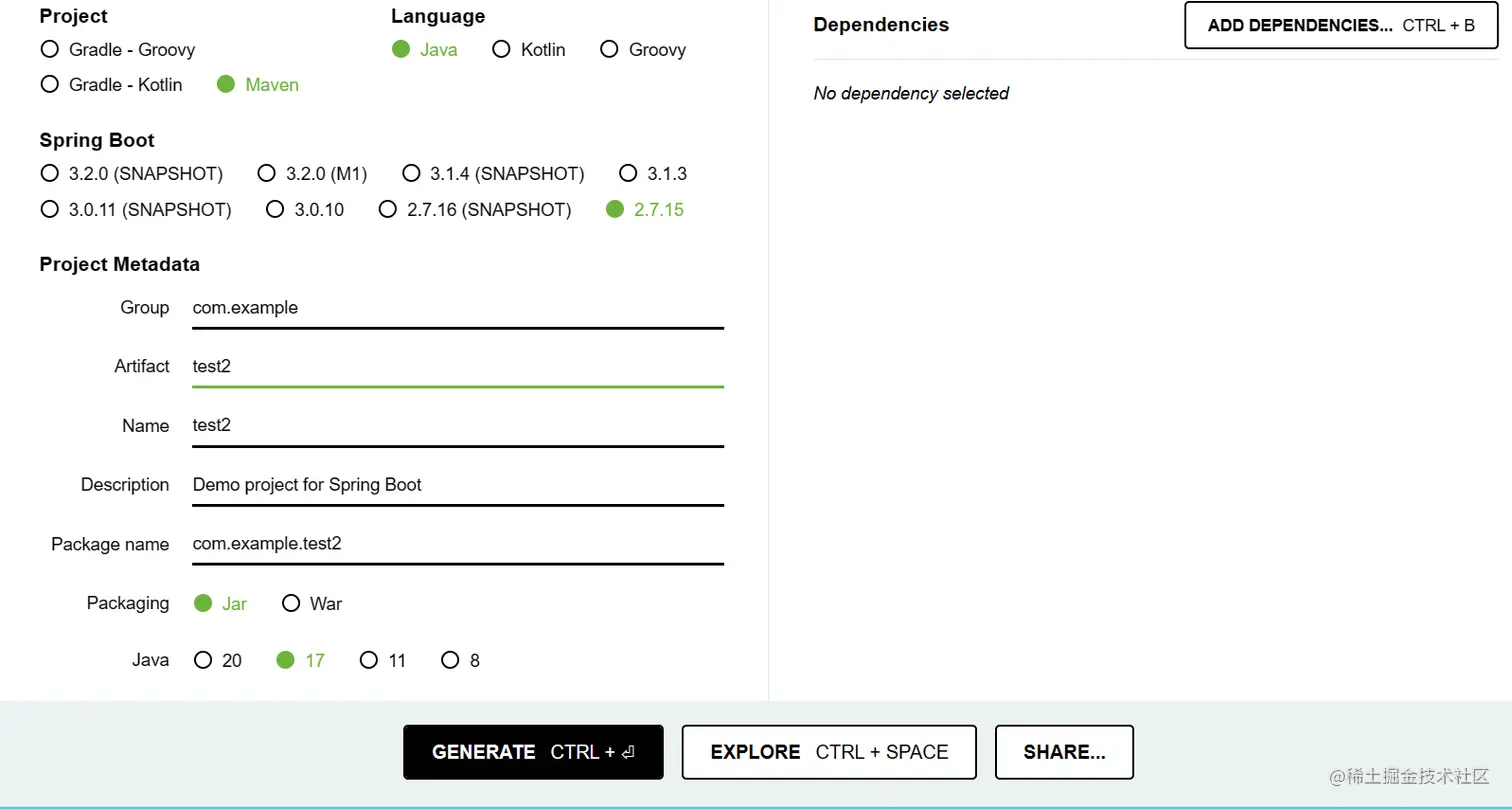
Task: Click the Package name label
Action: [110, 544]
